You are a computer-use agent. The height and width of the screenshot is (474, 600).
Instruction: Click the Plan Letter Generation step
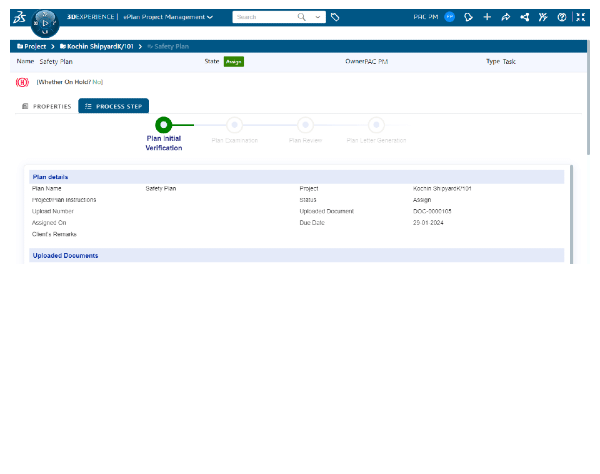[376, 125]
